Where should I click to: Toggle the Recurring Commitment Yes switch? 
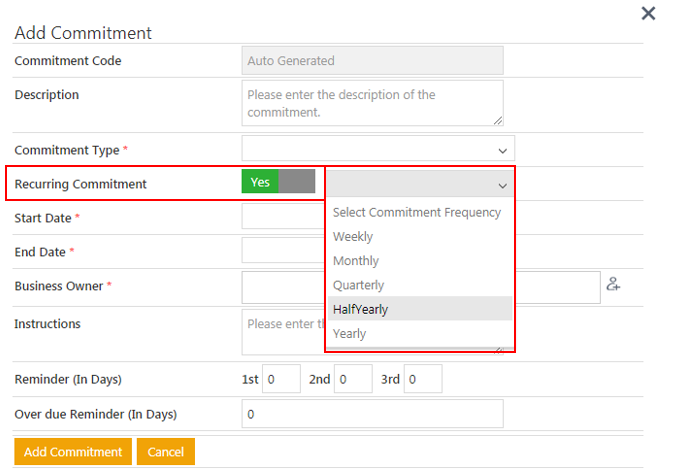point(278,182)
